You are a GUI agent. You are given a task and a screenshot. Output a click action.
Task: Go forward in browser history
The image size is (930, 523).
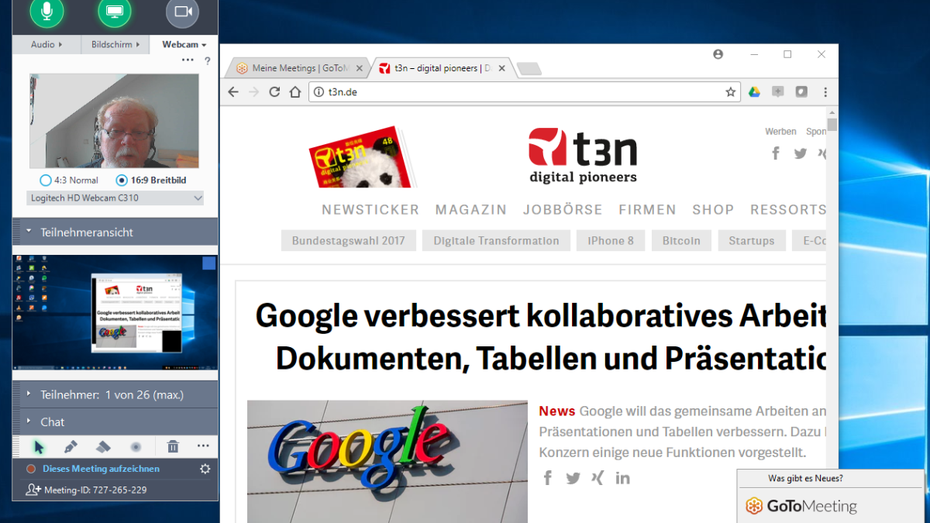tap(254, 92)
